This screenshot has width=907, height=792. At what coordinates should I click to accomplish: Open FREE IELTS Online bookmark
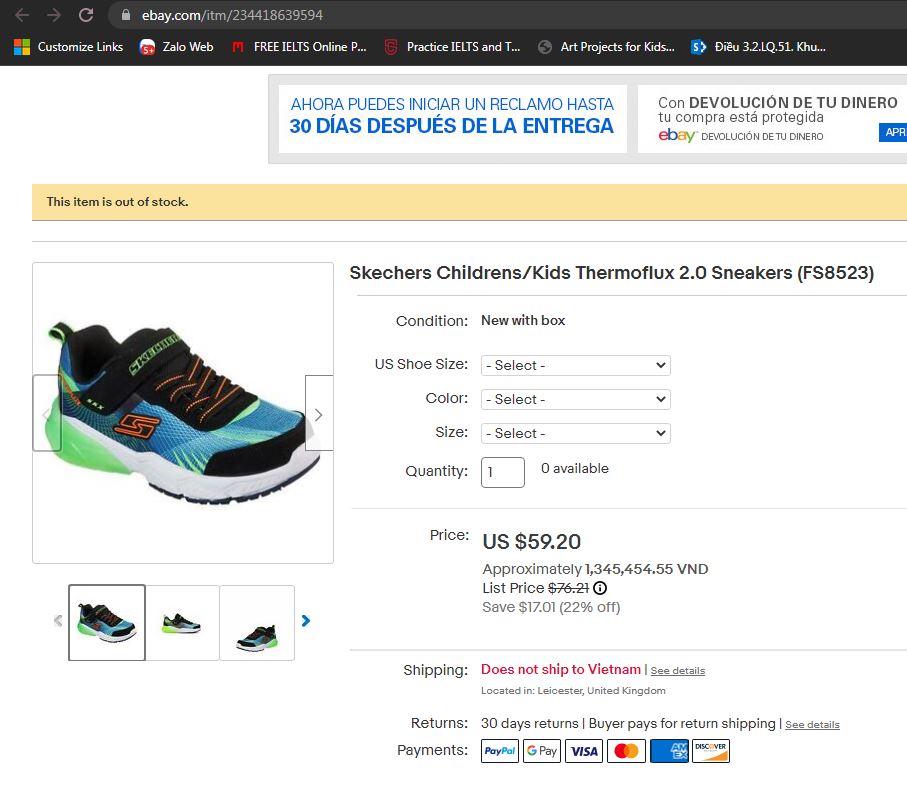point(298,47)
